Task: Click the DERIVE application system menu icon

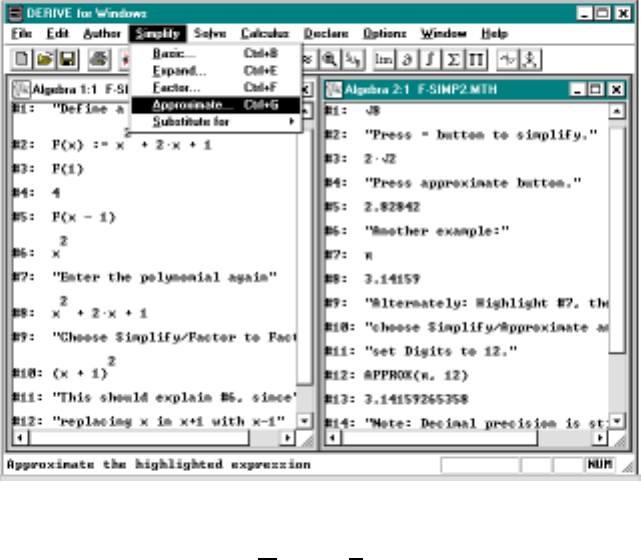Action: click(15, 13)
